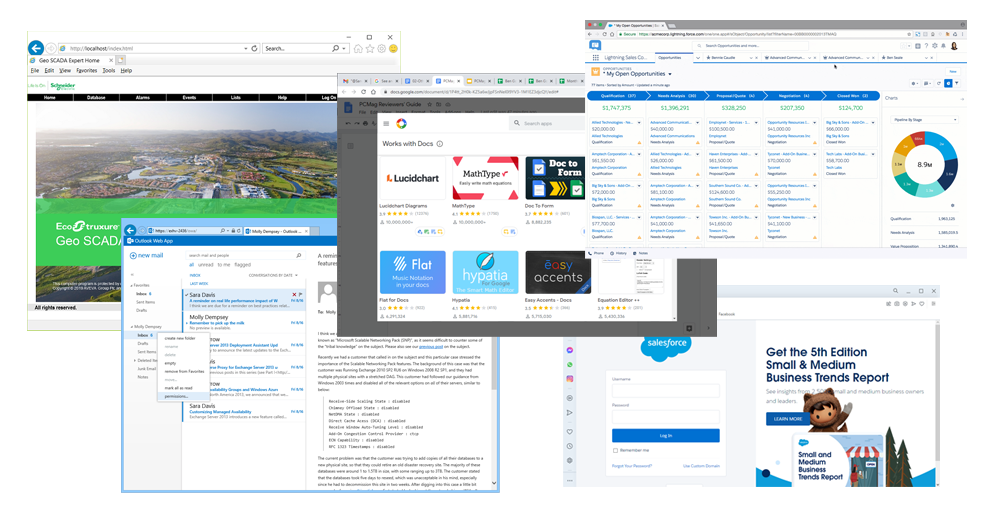
Task: Go back in the Geo SCADA browser window
Action: [36, 48]
